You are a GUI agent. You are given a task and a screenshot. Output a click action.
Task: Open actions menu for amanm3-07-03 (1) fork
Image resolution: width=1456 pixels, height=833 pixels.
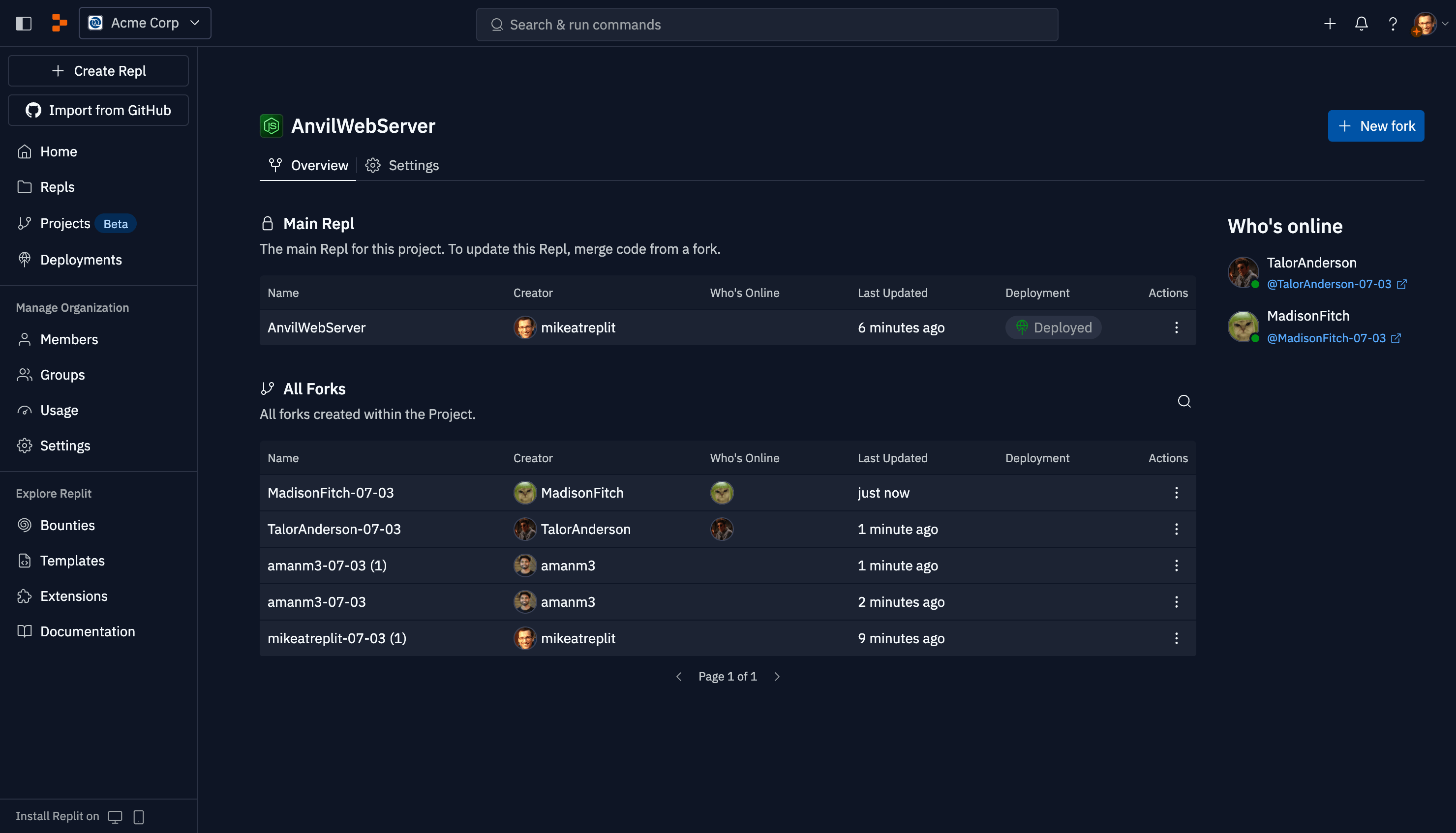click(x=1176, y=566)
